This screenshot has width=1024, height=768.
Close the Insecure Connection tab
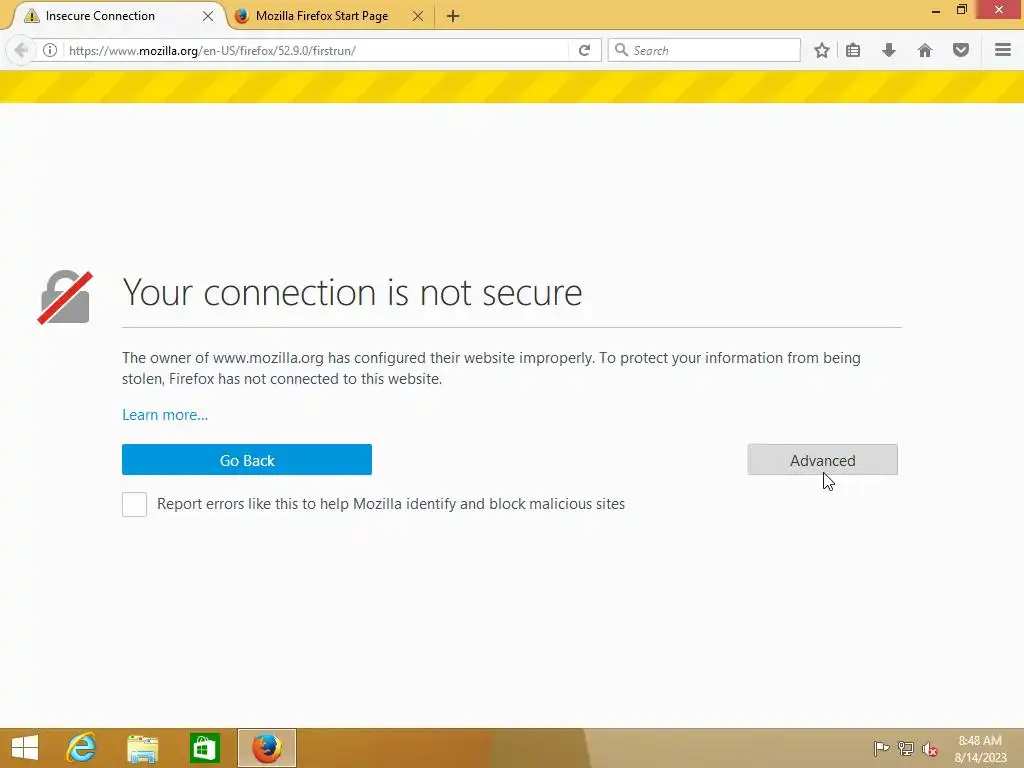point(208,16)
